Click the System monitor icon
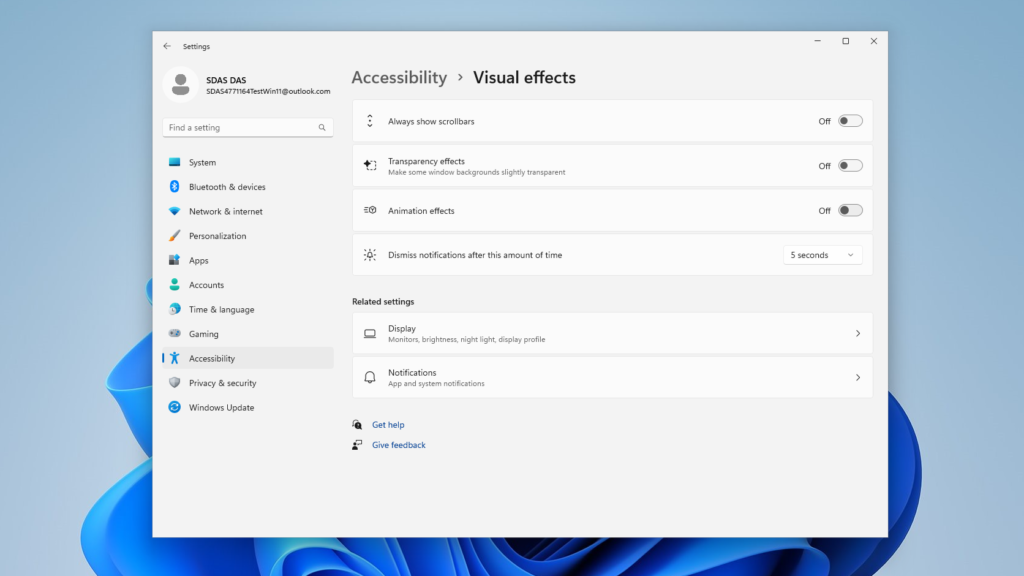Image resolution: width=1024 pixels, height=576 pixels. [x=174, y=162]
